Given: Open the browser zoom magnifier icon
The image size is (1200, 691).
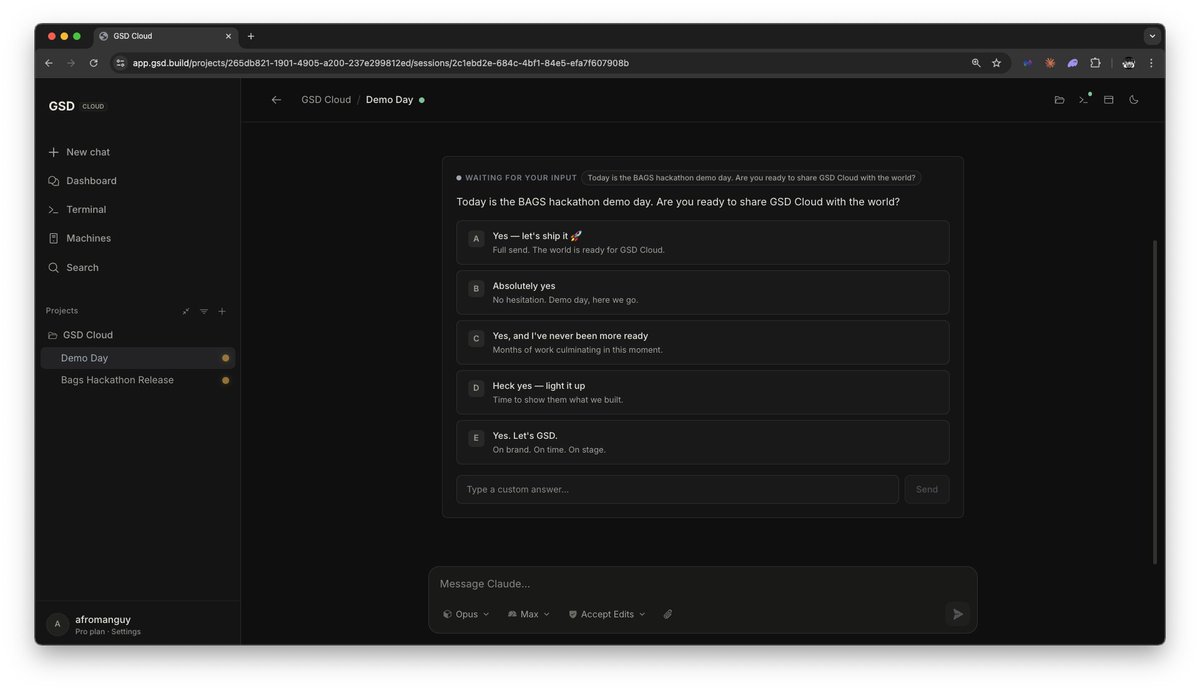Looking at the screenshot, I should 976,63.
